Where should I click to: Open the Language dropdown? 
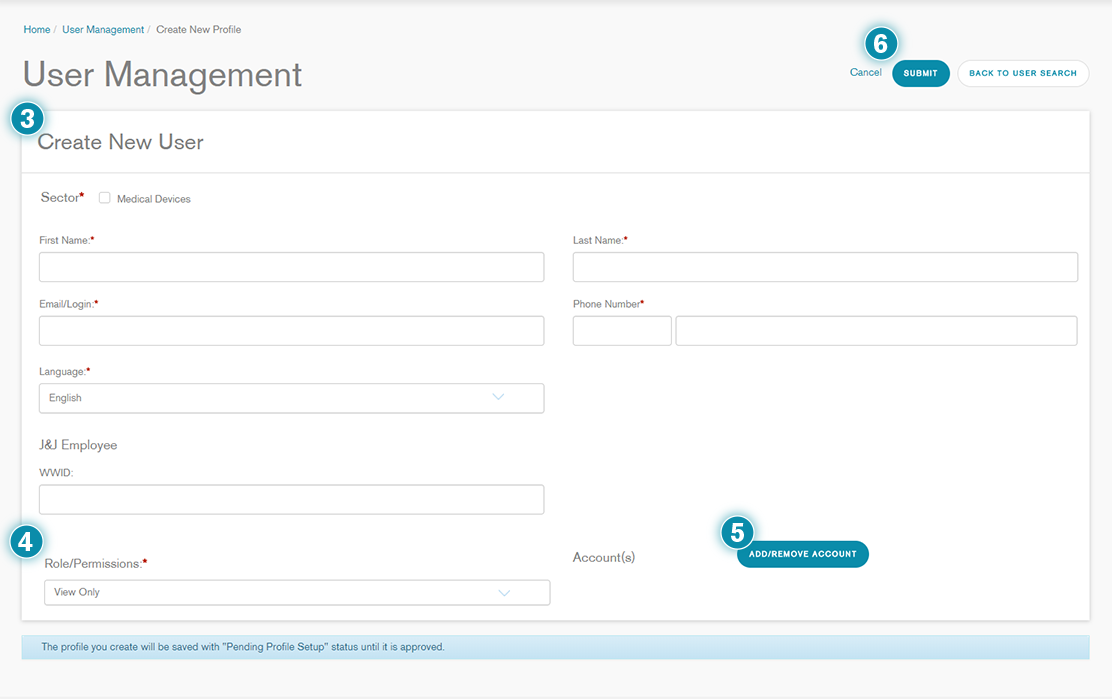[x=291, y=398]
